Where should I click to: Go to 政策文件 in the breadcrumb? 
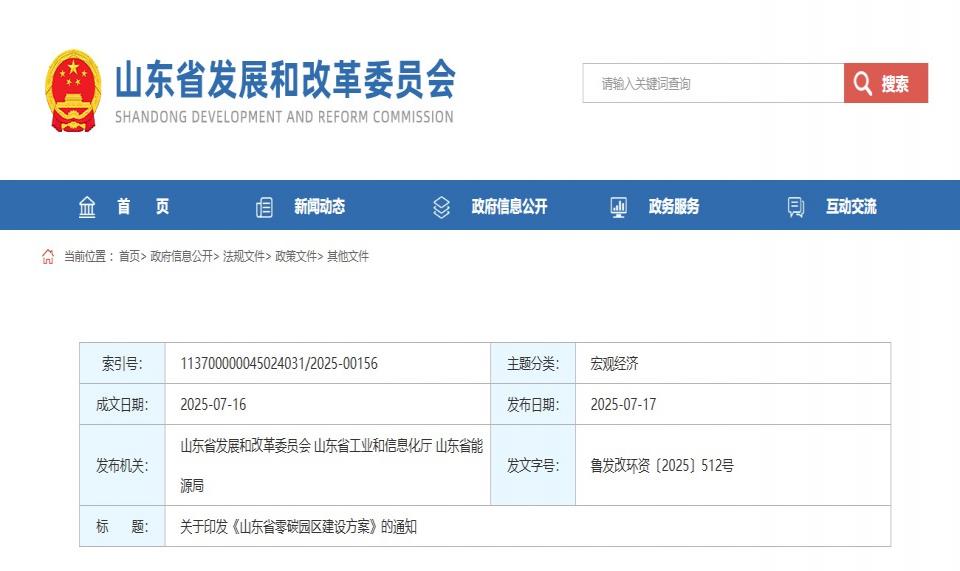tap(296, 256)
